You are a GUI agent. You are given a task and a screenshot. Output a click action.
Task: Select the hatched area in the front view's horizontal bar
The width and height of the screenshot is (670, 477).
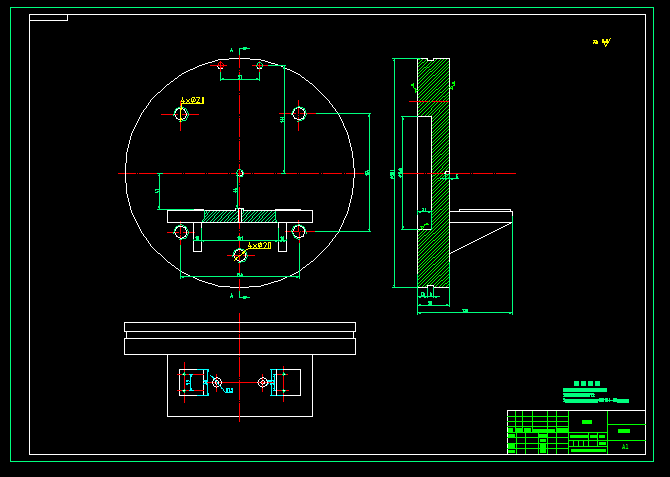[x=239, y=216]
